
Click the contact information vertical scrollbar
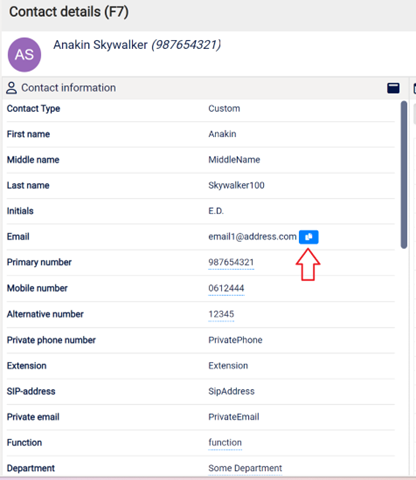coord(404,175)
